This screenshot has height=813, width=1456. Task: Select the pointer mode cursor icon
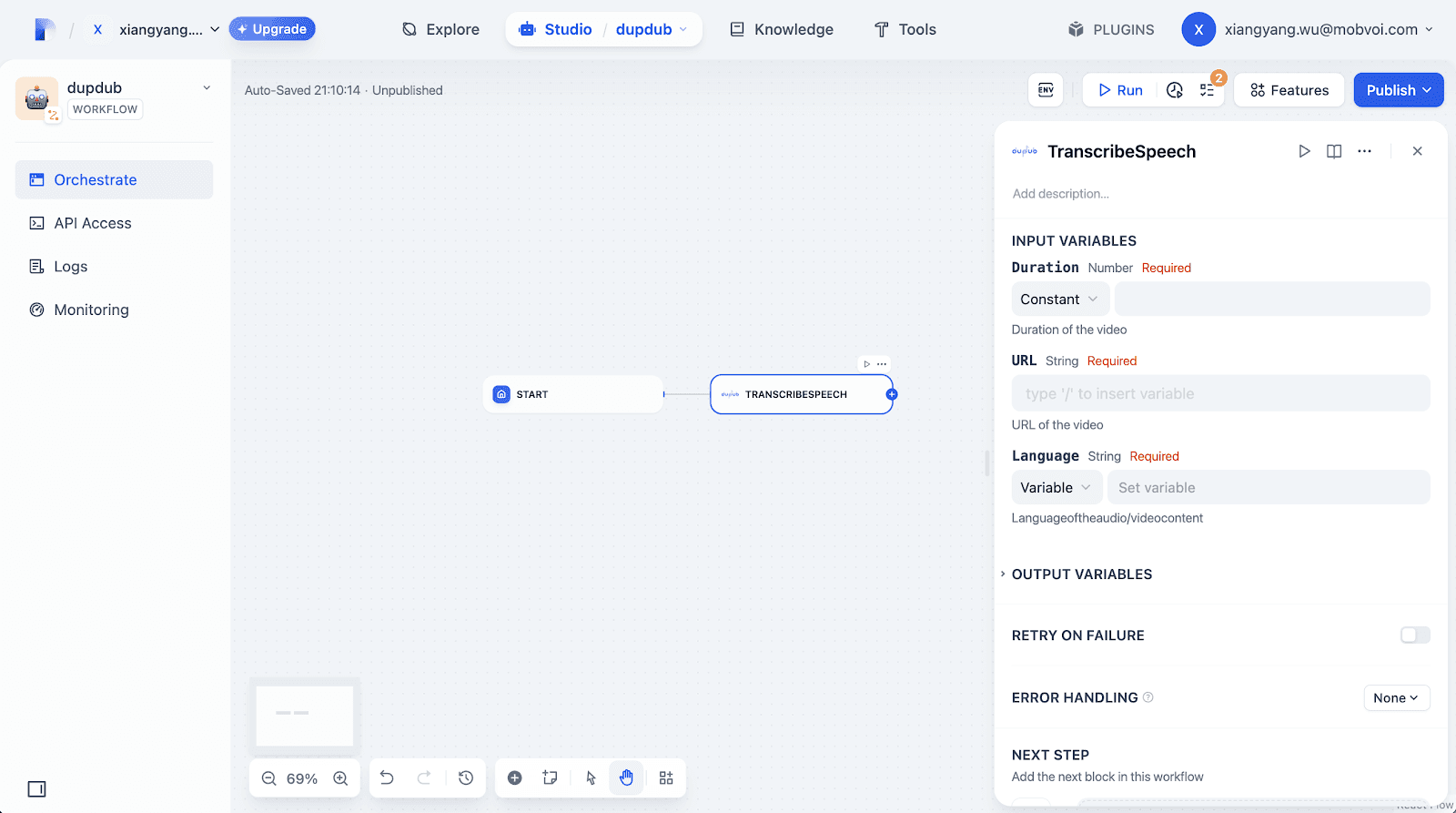click(591, 777)
